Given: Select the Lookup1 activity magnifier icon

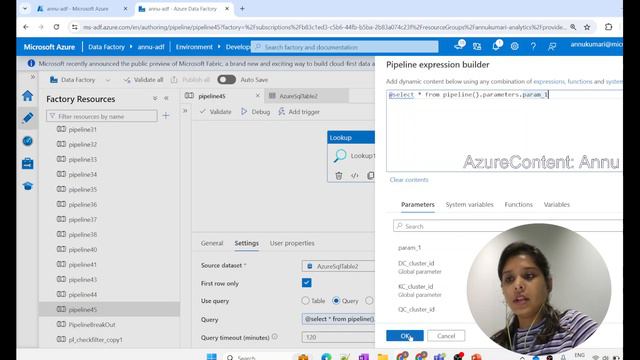Looking at the screenshot, I should point(340,156).
